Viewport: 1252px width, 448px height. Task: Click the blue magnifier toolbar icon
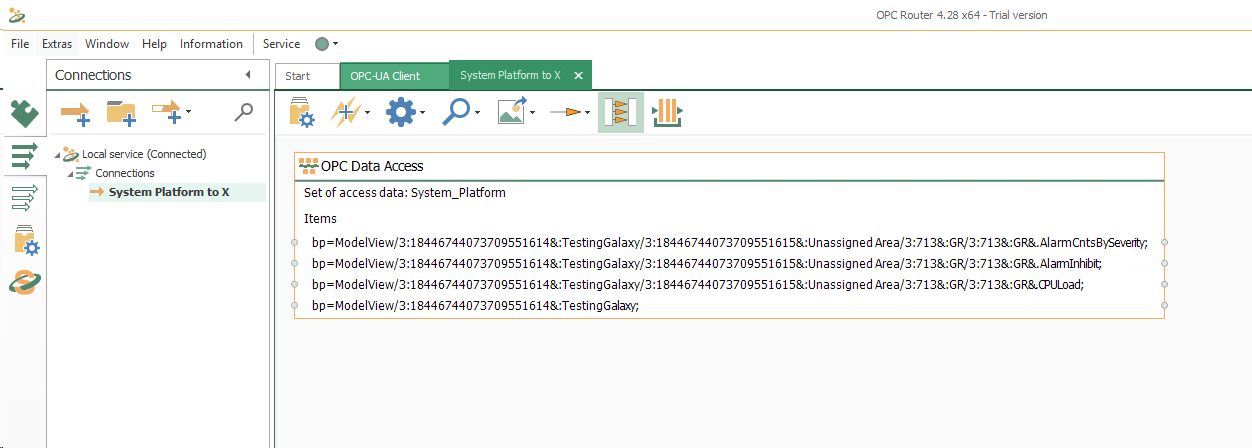point(456,112)
